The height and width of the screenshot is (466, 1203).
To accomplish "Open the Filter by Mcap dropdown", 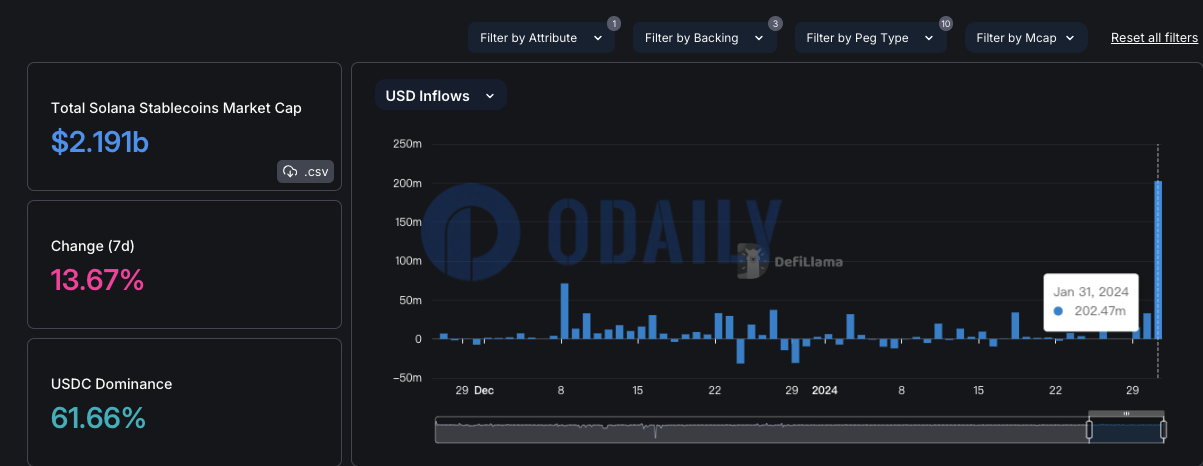I will pyautogui.click(x=1026, y=38).
